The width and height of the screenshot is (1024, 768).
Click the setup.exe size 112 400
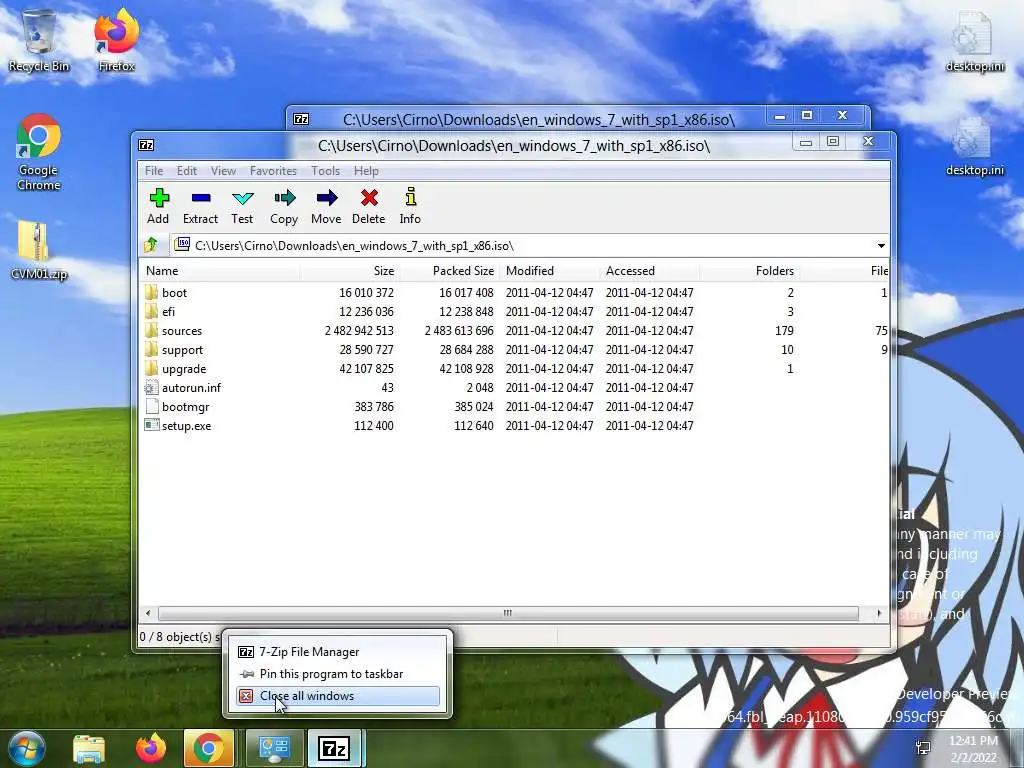[x=374, y=425]
